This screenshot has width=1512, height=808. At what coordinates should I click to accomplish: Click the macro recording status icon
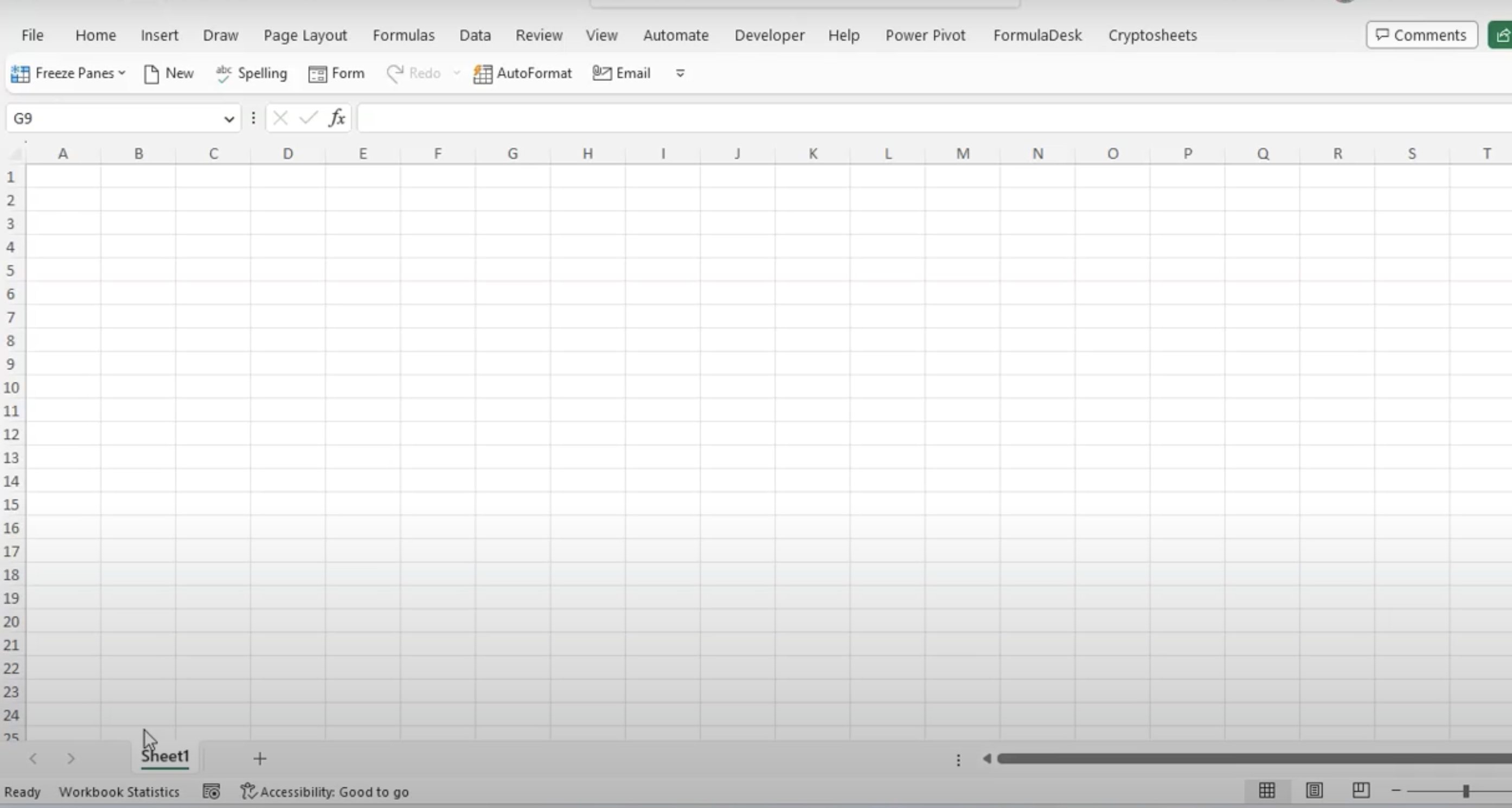click(x=211, y=792)
